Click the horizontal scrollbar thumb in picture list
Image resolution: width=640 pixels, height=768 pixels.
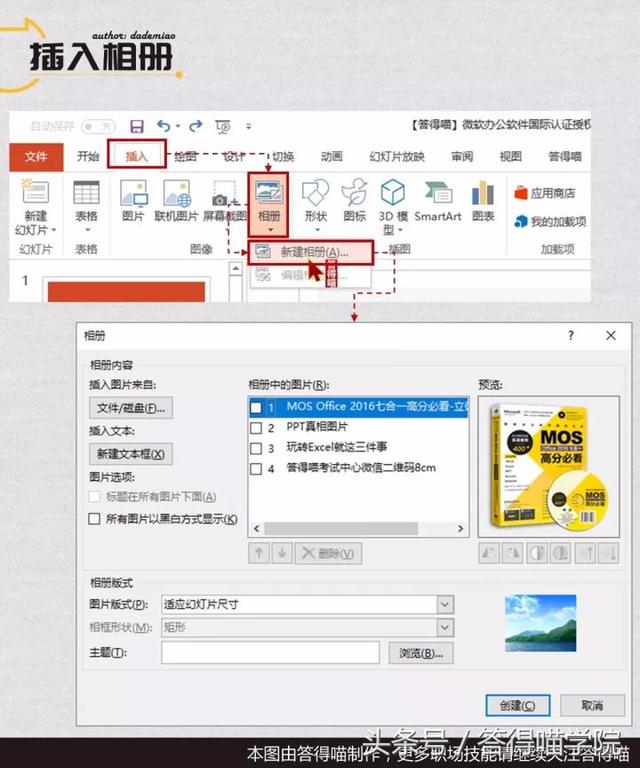[x=341, y=528]
